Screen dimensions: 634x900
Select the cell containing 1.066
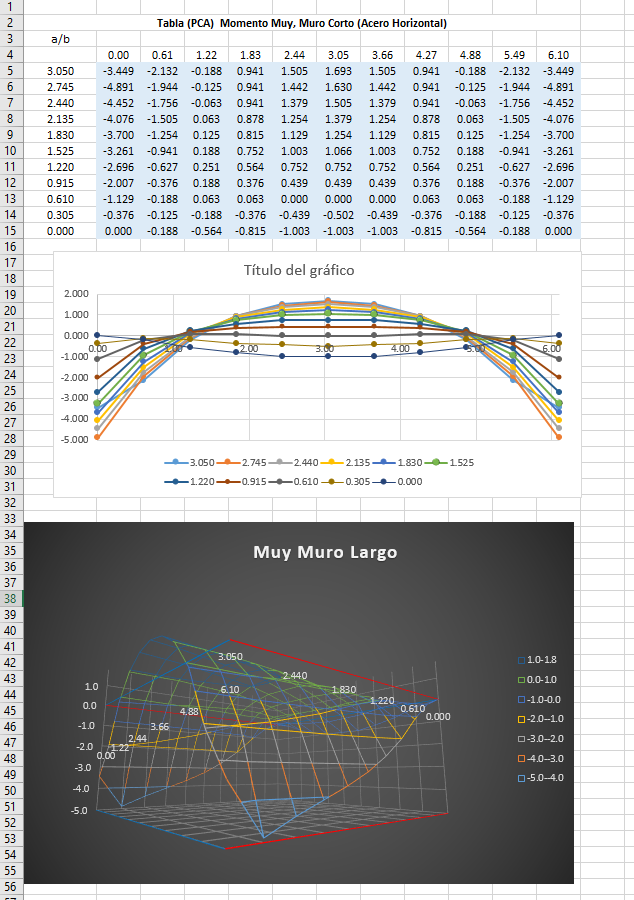point(339,151)
